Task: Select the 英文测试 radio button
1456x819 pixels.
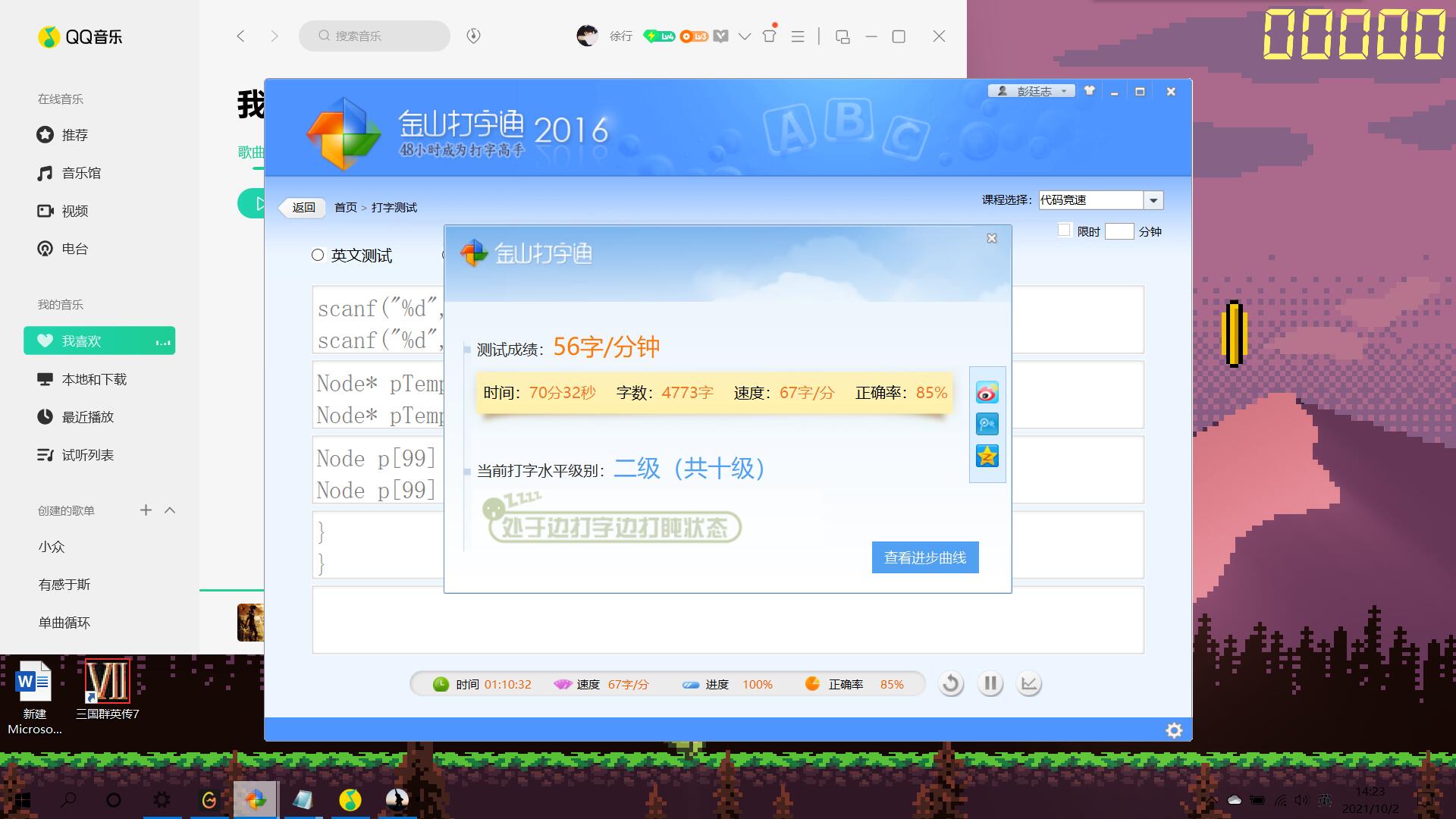Action: pos(318,256)
